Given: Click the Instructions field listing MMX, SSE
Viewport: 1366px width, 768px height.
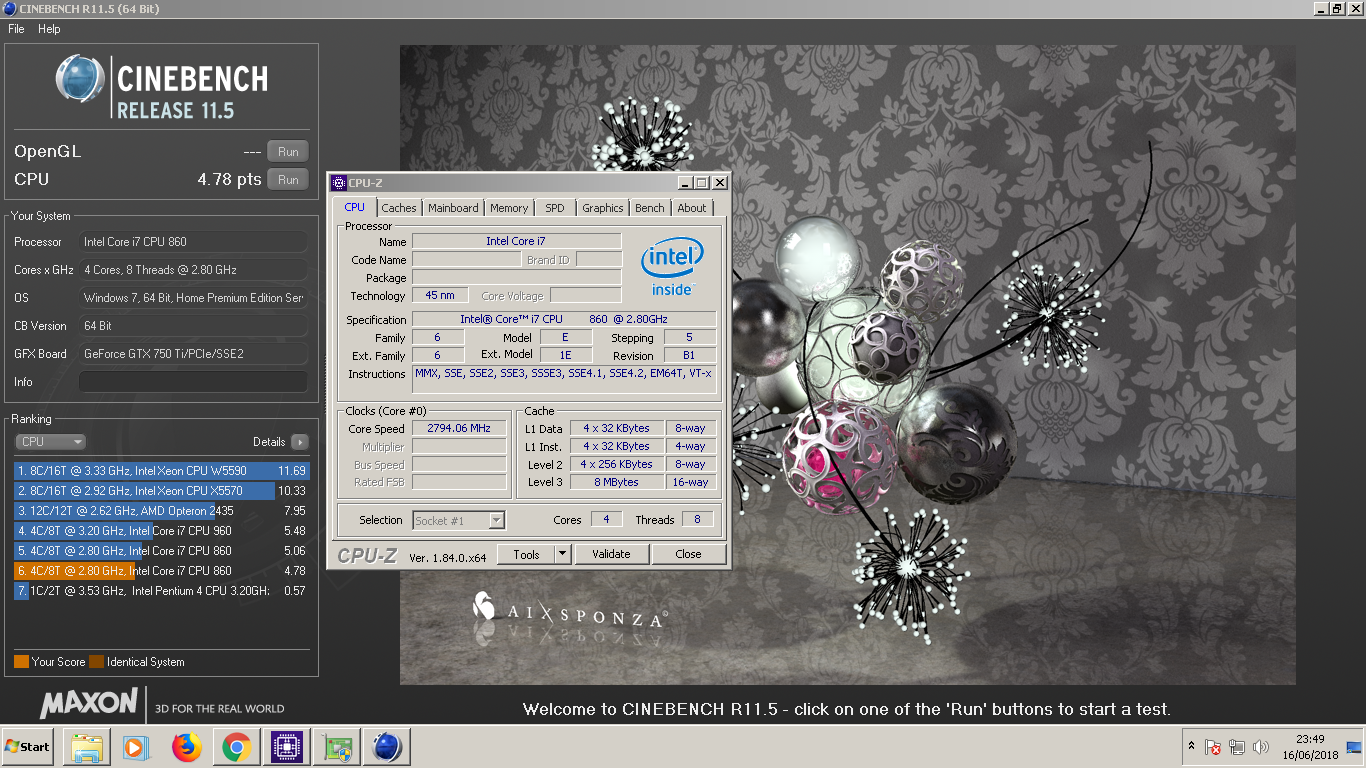Looking at the screenshot, I should [564, 378].
